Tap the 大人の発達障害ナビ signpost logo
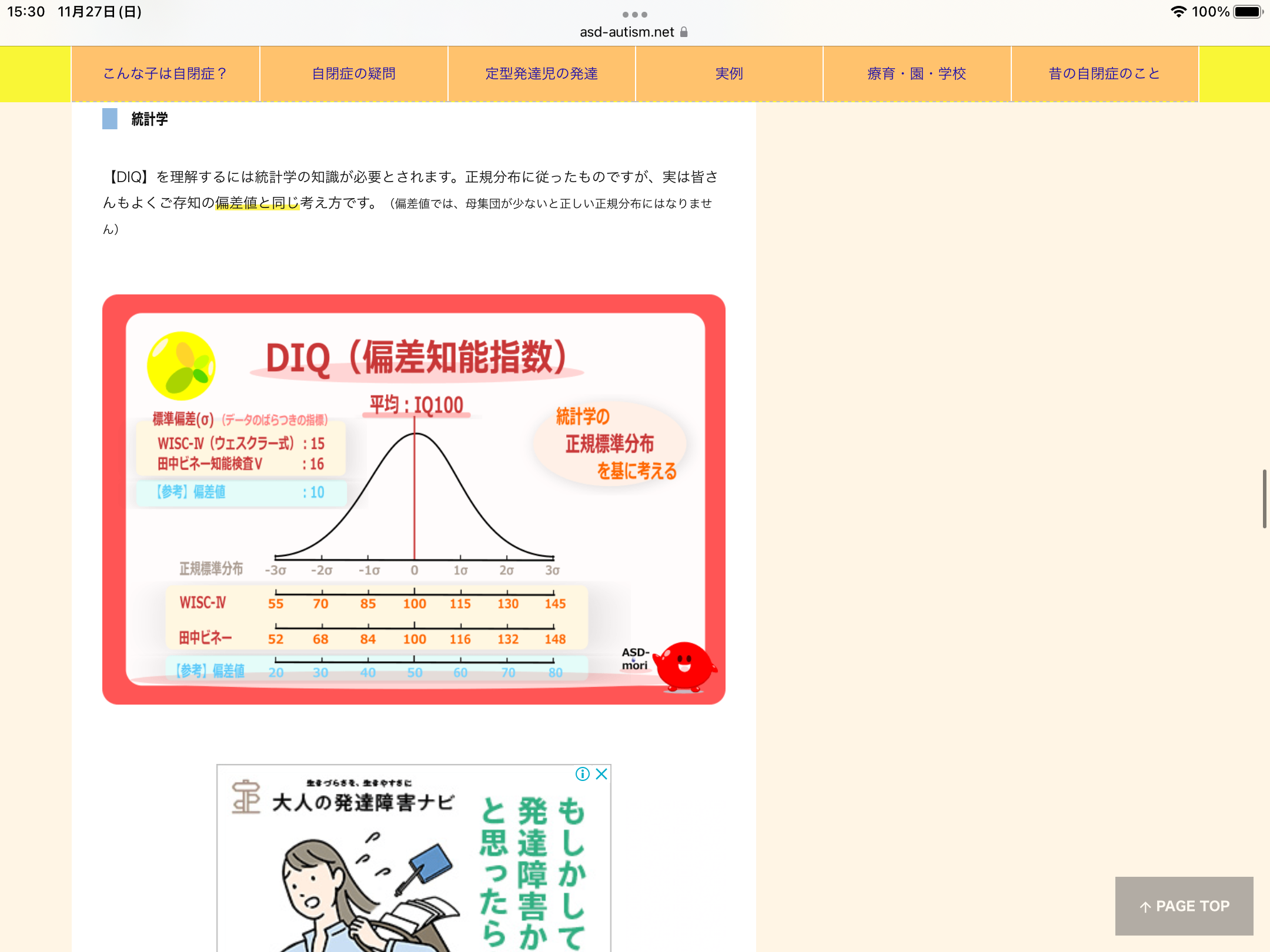Image resolution: width=1270 pixels, height=952 pixels. pyautogui.click(x=246, y=797)
